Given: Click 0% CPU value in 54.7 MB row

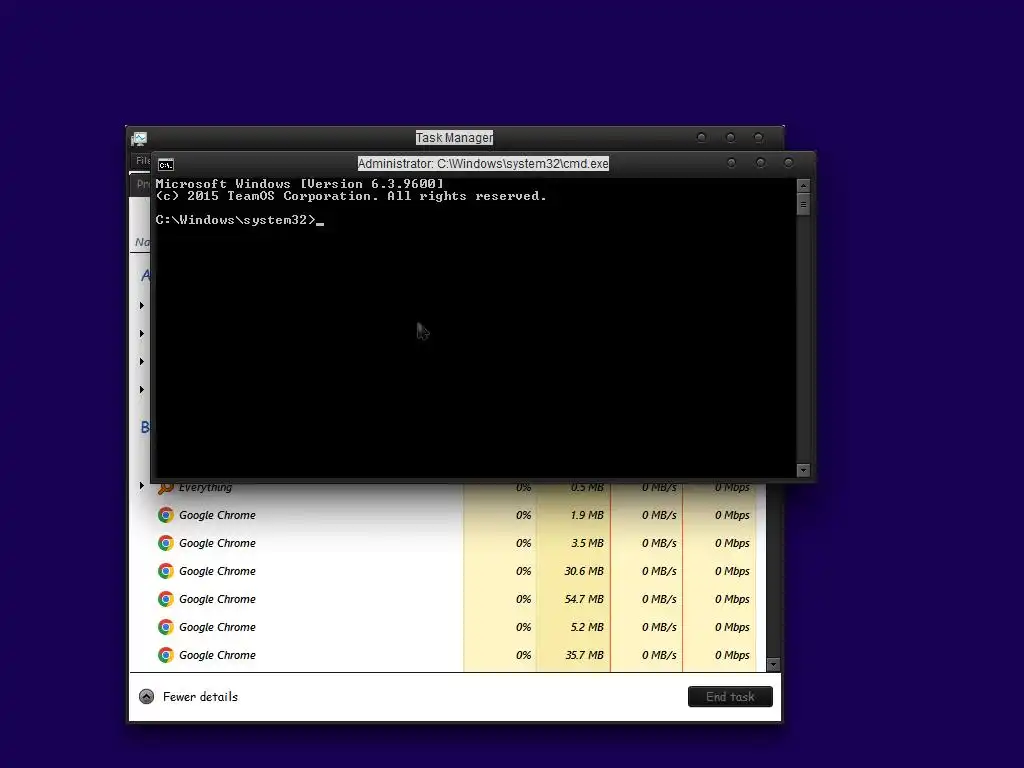Looking at the screenshot, I should [x=524, y=600].
